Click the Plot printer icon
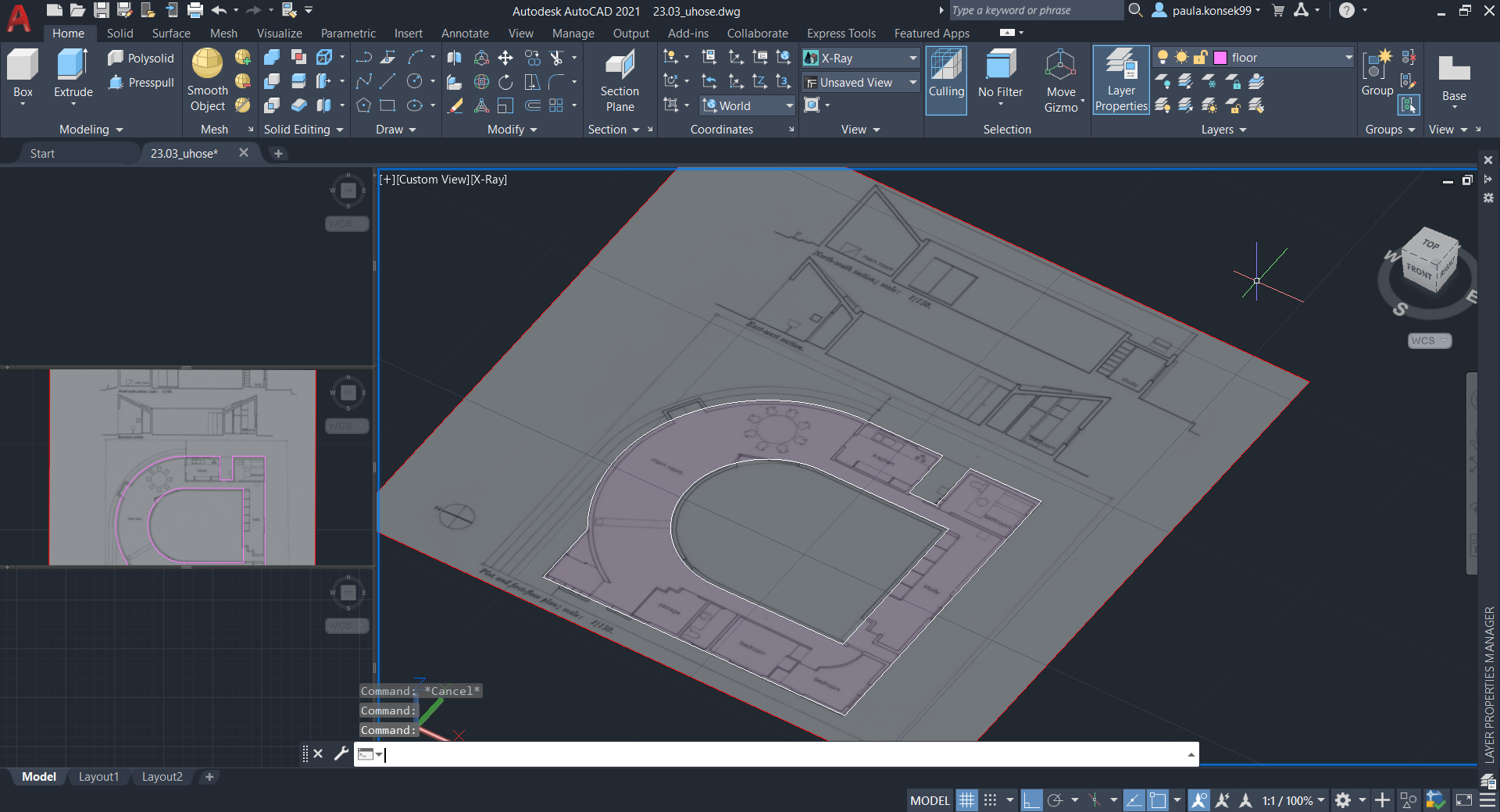1500x812 pixels. click(x=195, y=10)
